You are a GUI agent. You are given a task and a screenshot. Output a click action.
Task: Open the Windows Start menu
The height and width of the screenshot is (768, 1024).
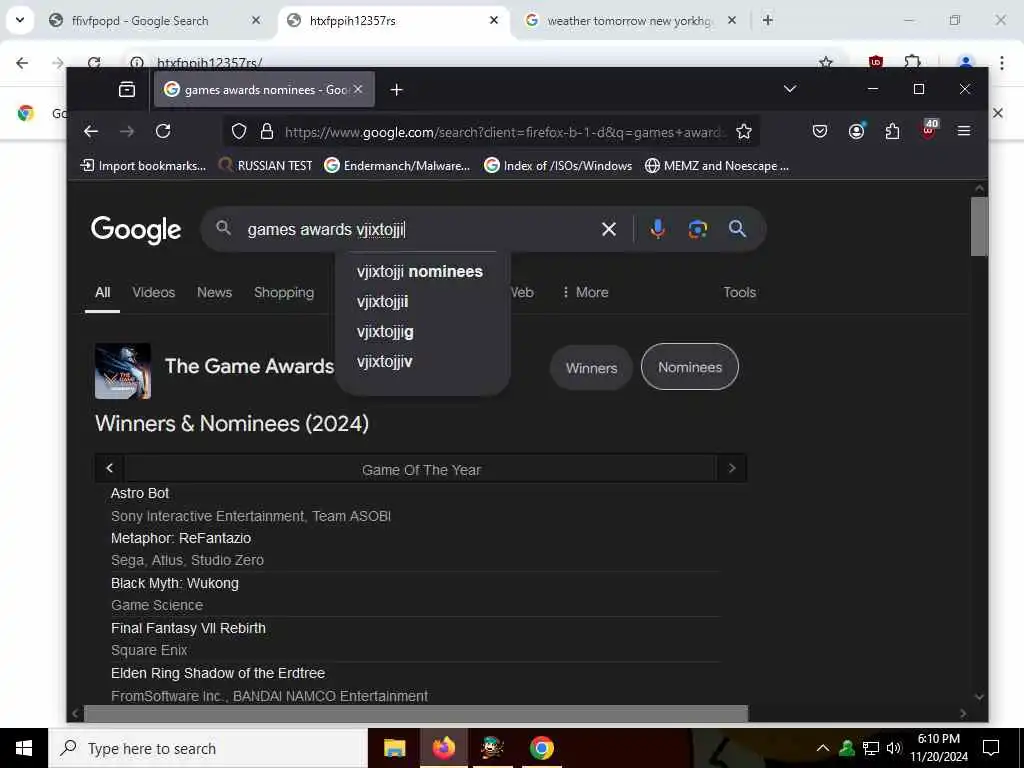click(24, 748)
